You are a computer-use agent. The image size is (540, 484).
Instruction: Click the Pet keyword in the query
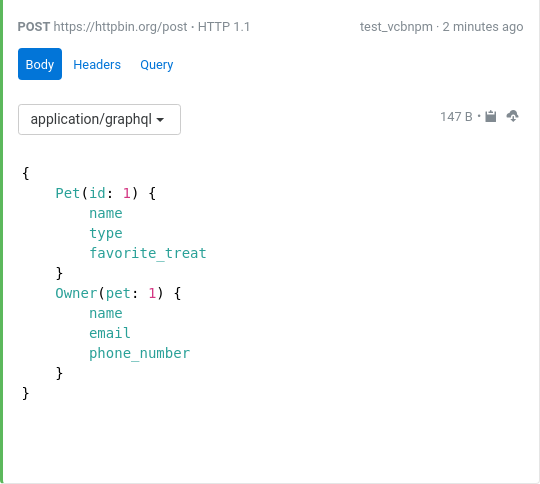[68, 193]
